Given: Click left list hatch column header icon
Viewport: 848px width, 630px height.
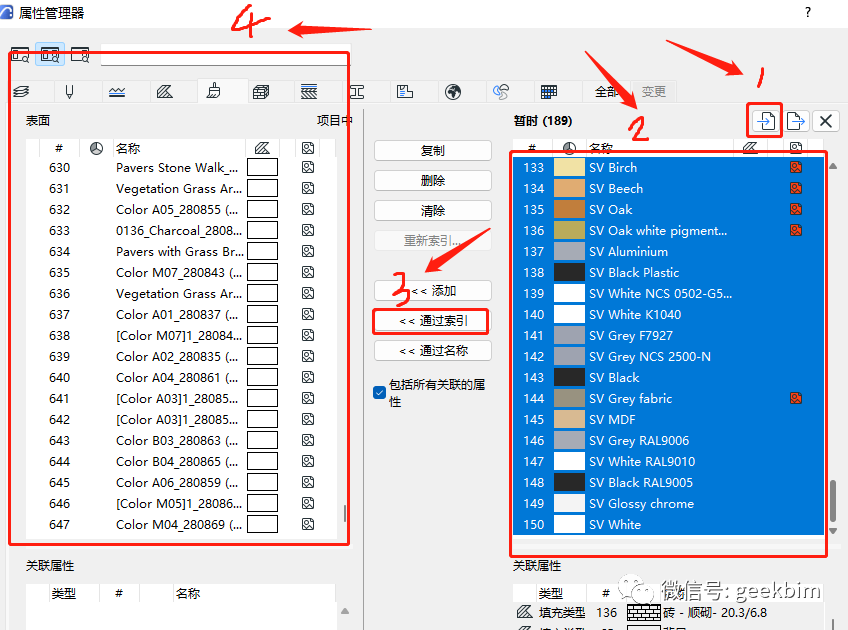Looking at the screenshot, I should pyautogui.click(x=262, y=148).
